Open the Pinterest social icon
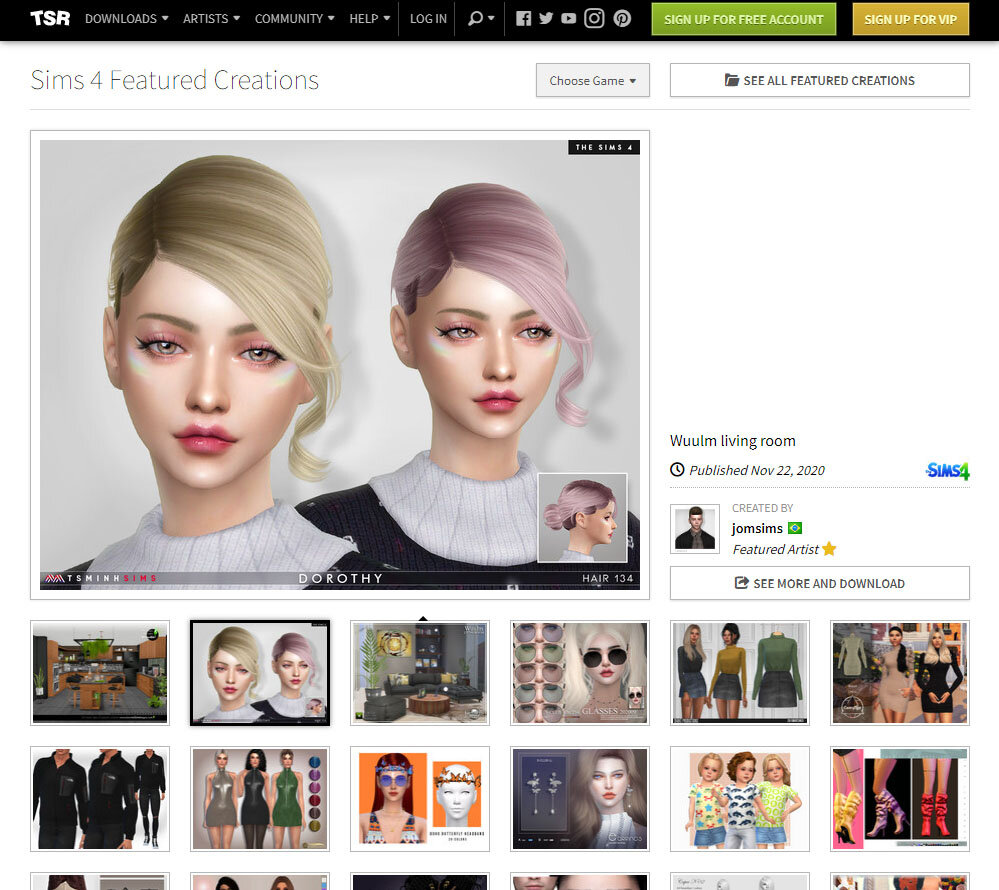This screenshot has width=999, height=890. click(622, 18)
